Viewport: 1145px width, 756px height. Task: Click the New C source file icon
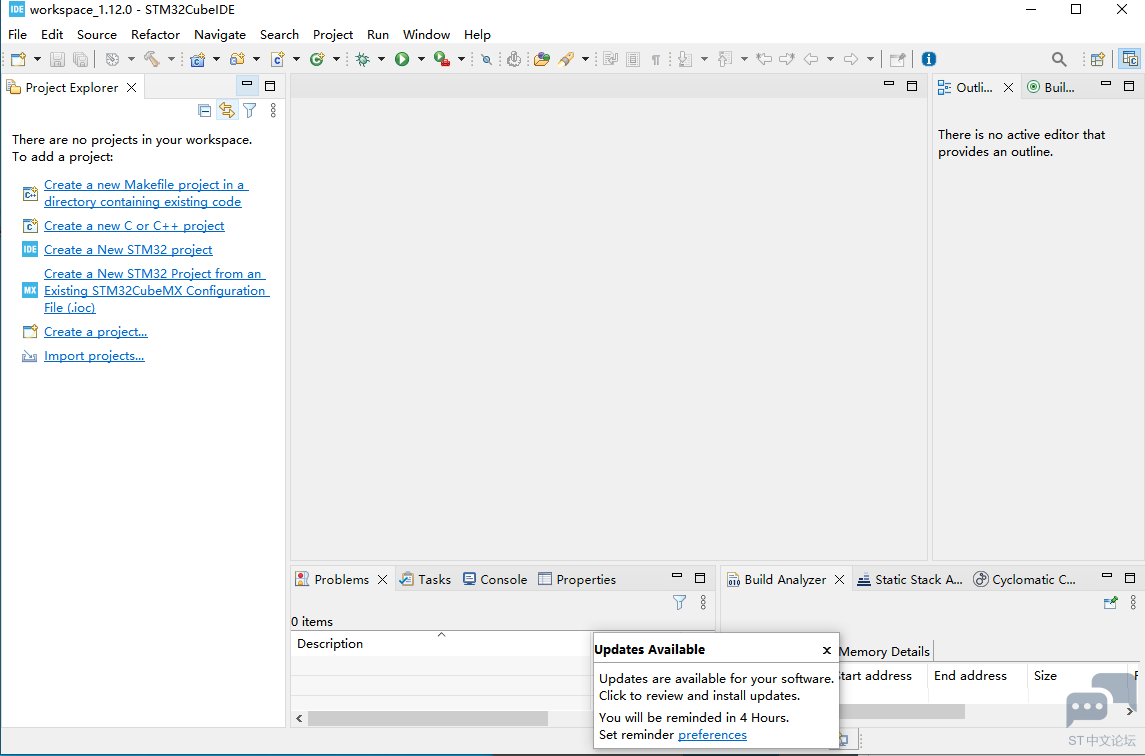point(277,59)
